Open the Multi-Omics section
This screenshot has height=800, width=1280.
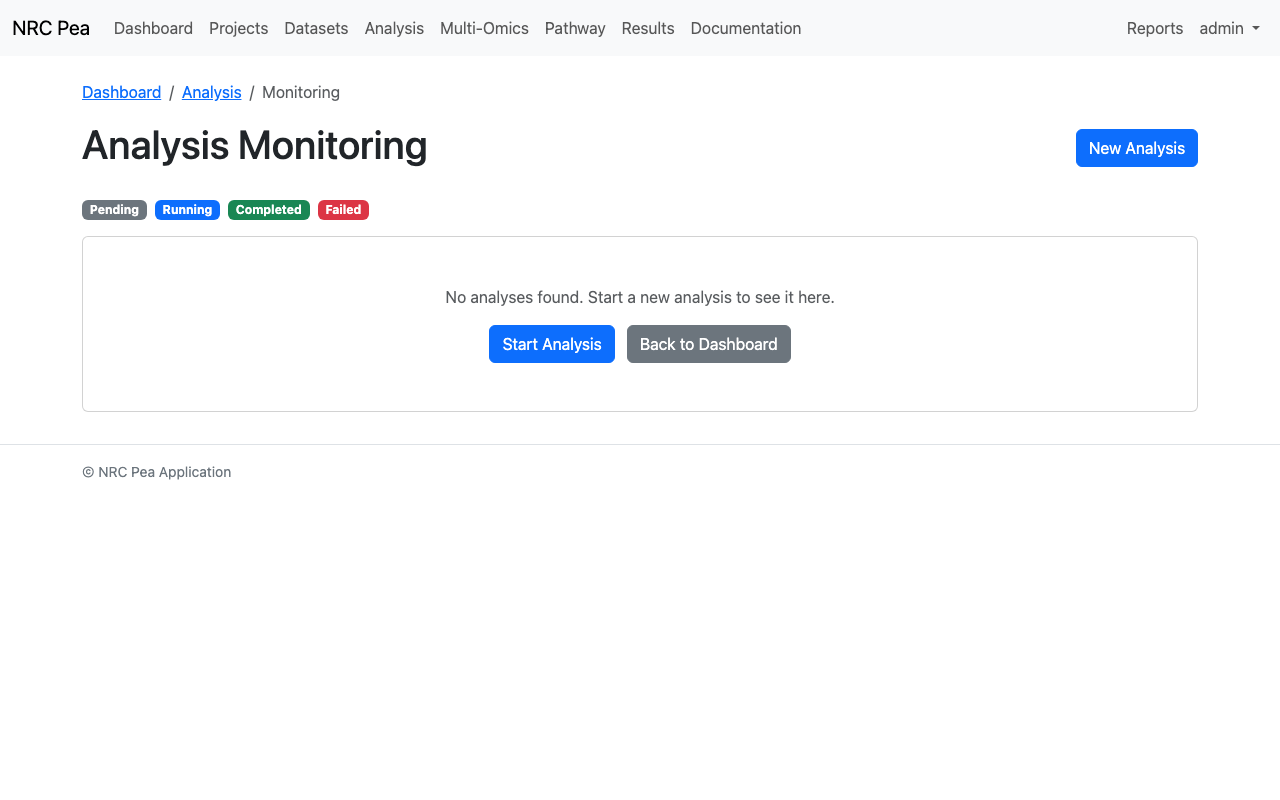coord(484,29)
